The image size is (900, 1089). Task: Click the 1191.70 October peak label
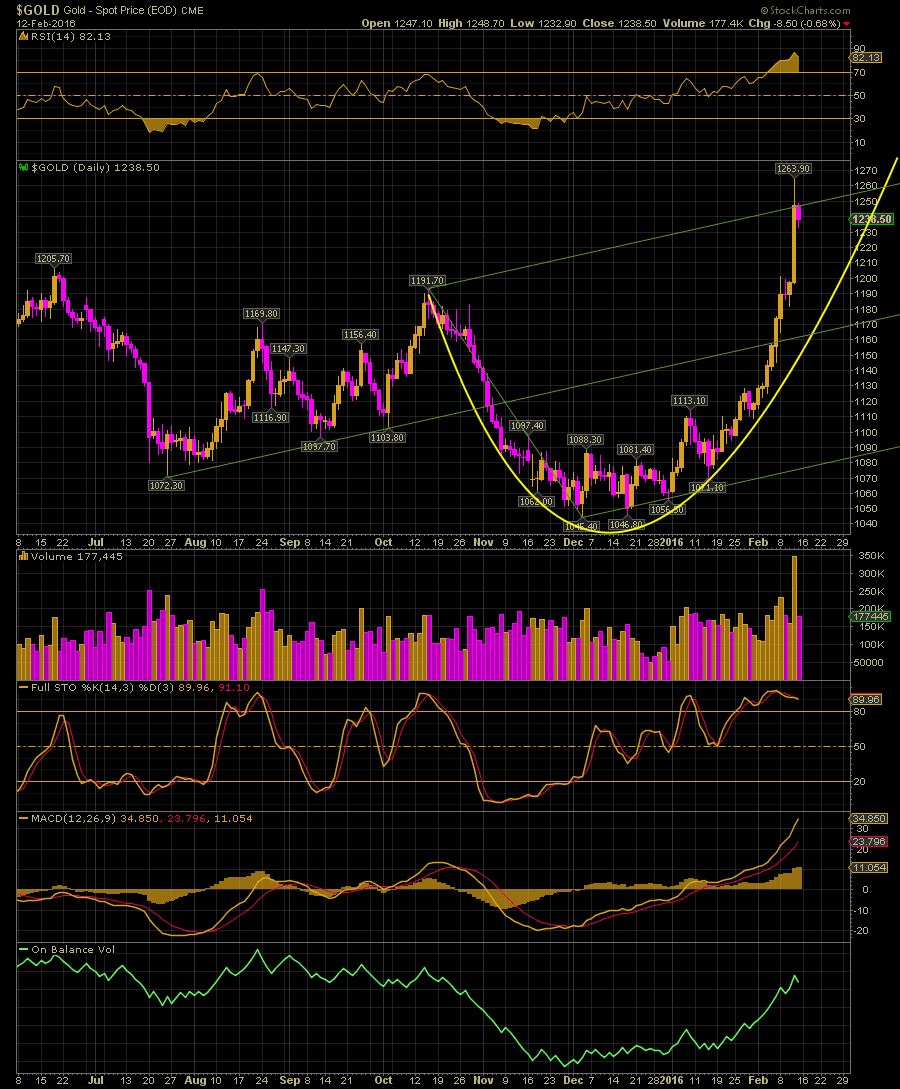(427, 281)
